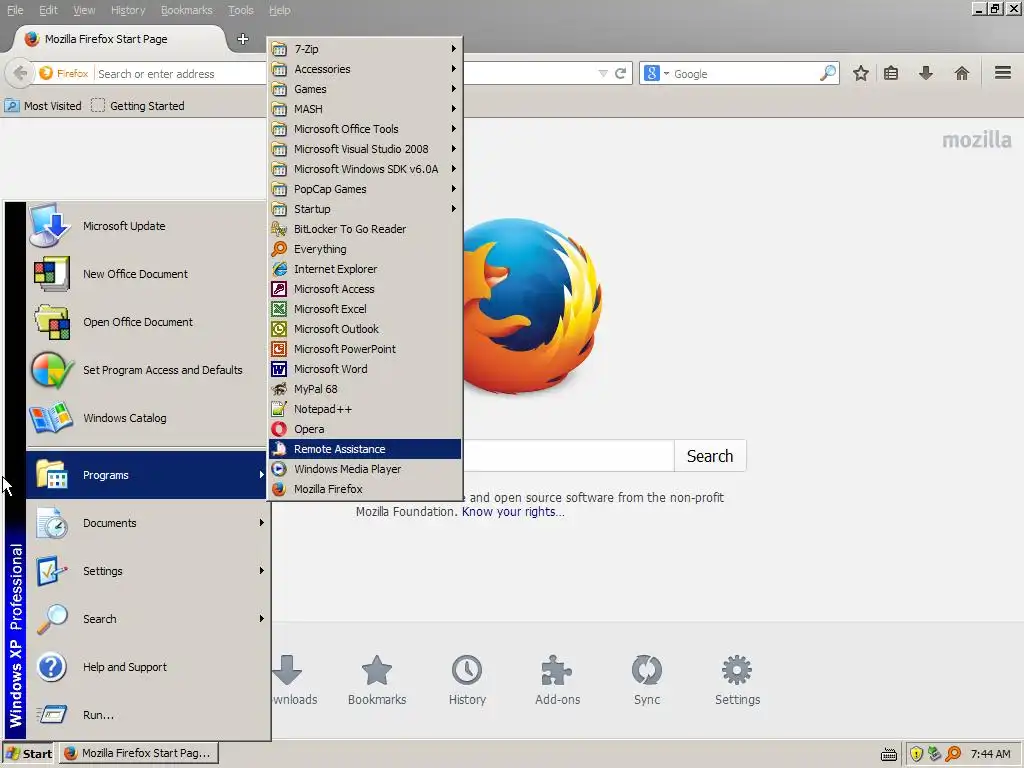Follow the Know your rights link
The image size is (1024, 768).
coord(513,512)
